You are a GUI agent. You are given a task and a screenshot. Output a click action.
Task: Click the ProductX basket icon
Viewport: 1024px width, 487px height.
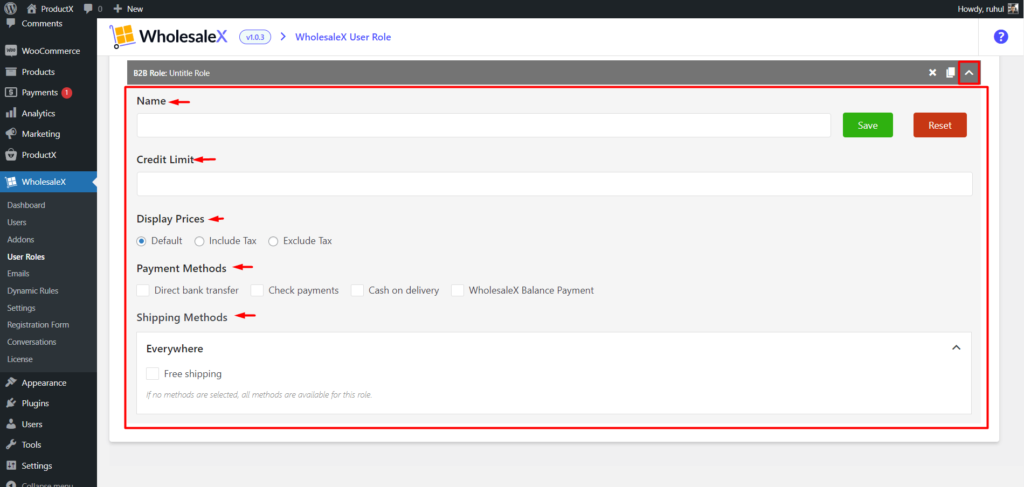coord(10,155)
